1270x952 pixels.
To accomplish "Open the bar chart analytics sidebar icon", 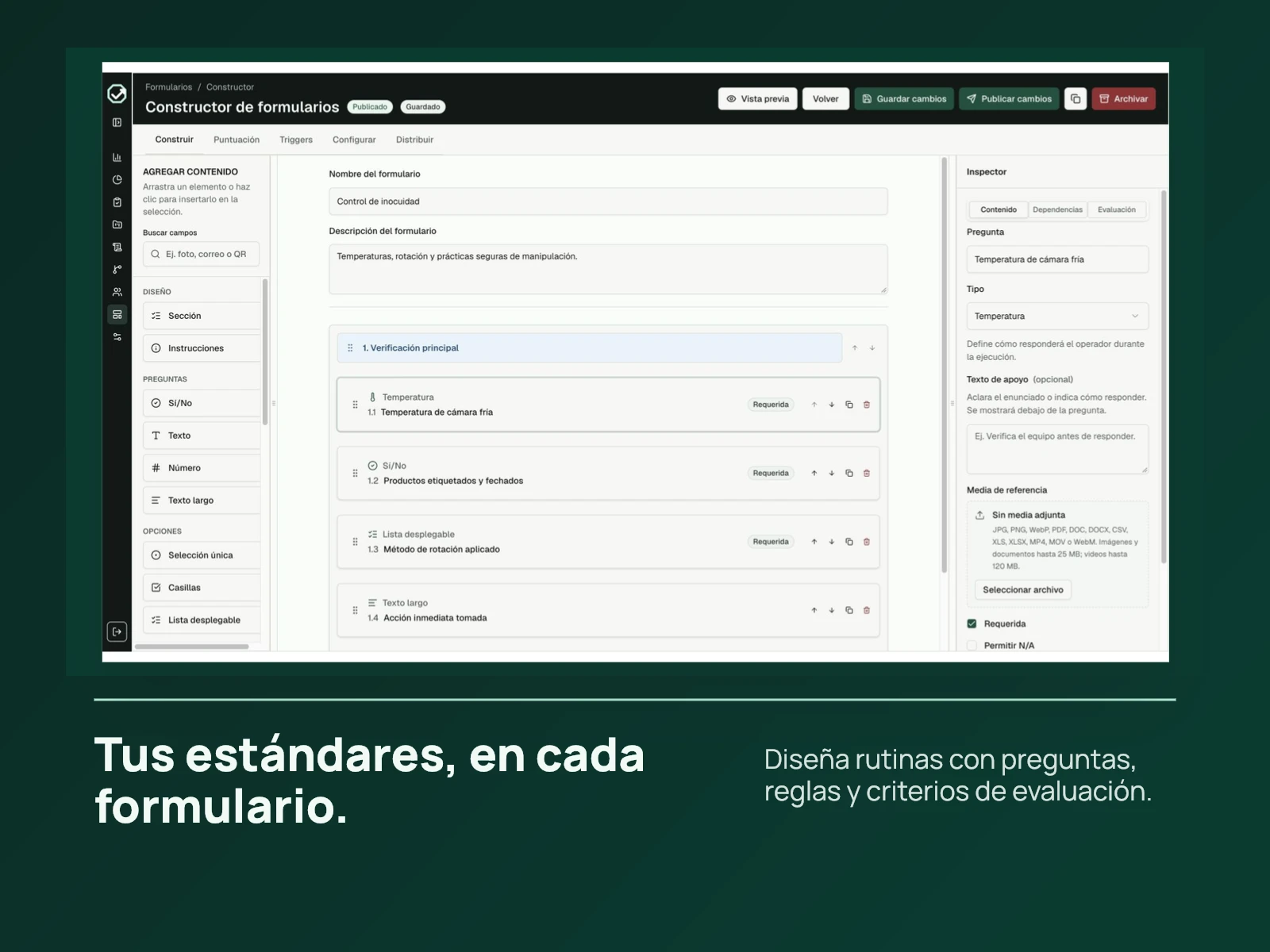I will [x=117, y=157].
